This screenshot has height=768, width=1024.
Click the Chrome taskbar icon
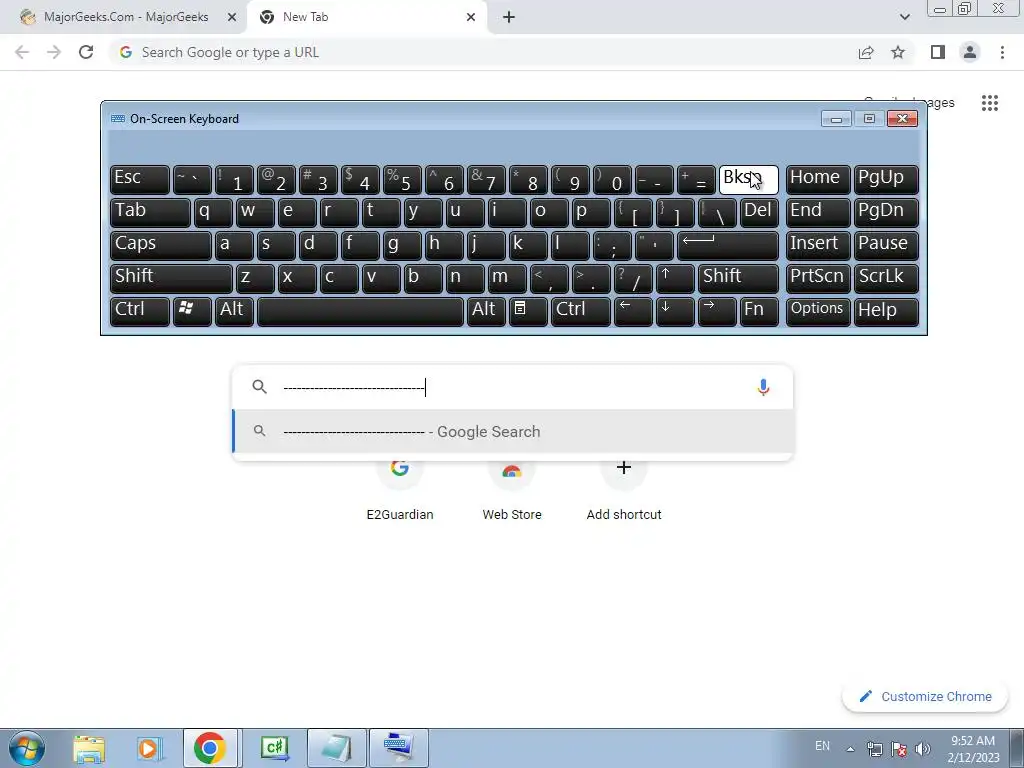point(210,748)
